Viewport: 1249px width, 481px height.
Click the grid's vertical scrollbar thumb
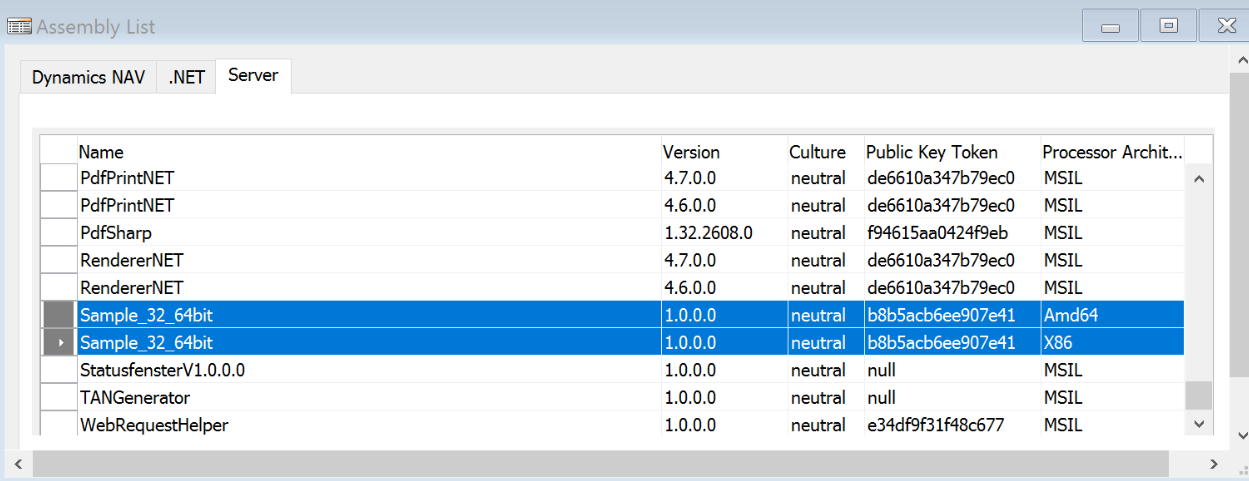(1199, 396)
